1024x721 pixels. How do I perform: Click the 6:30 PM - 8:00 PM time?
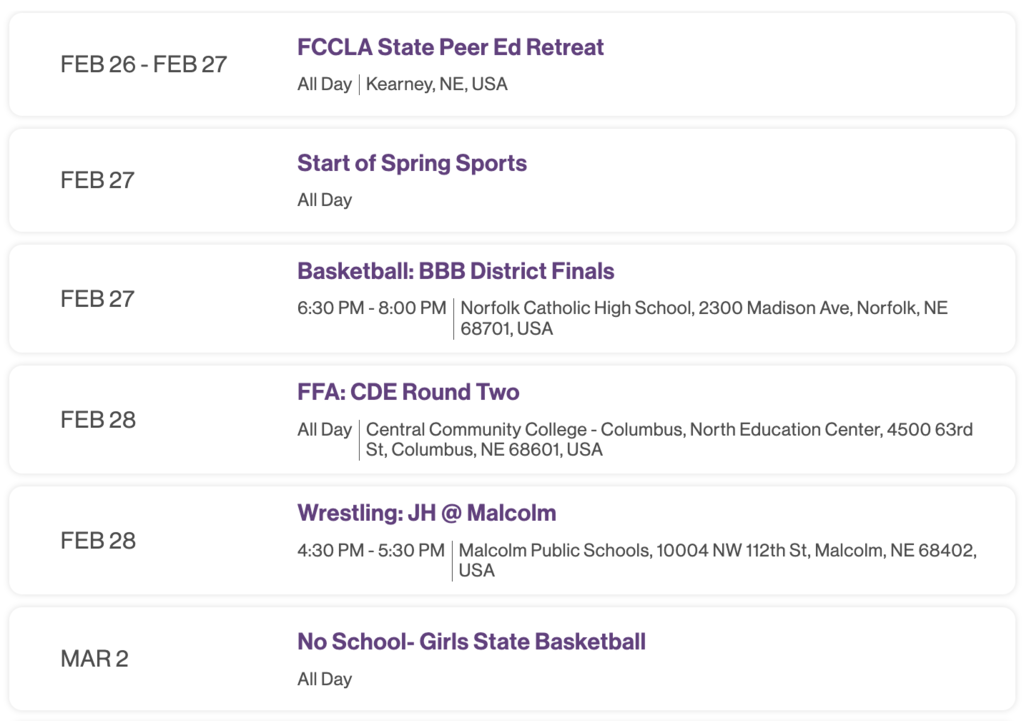(x=372, y=308)
